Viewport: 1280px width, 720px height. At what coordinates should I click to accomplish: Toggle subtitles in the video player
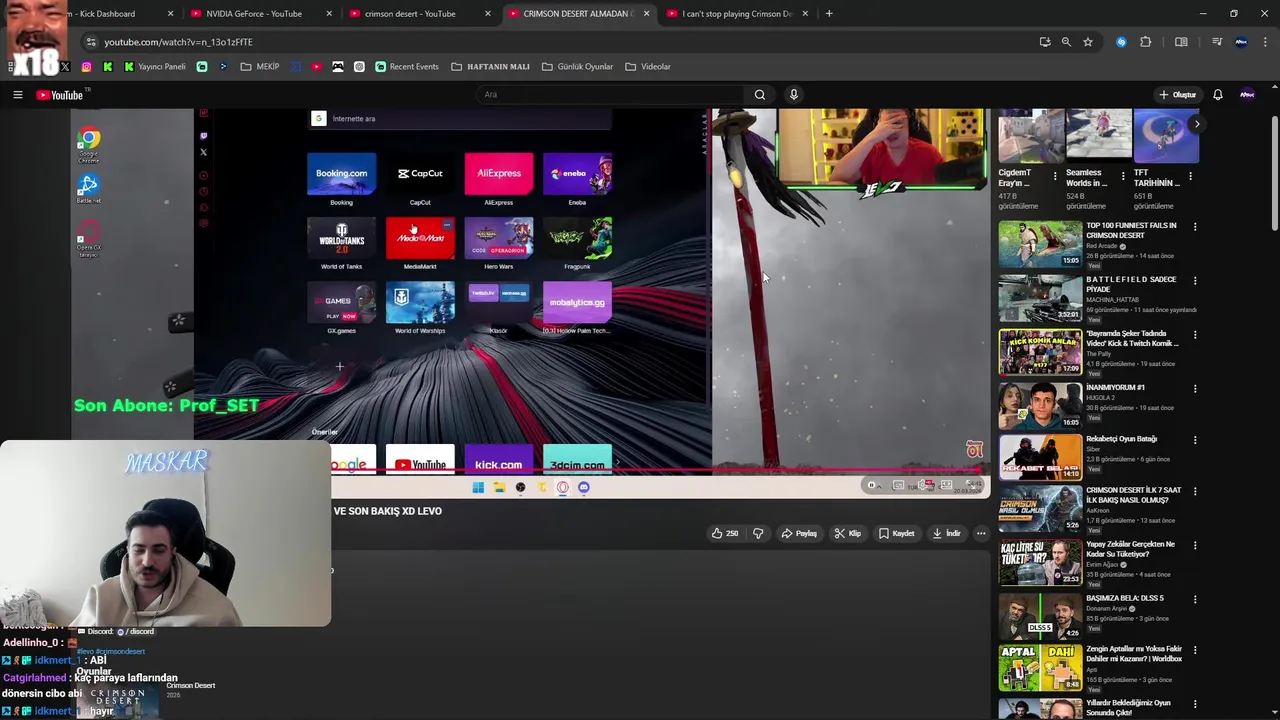click(x=898, y=485)
